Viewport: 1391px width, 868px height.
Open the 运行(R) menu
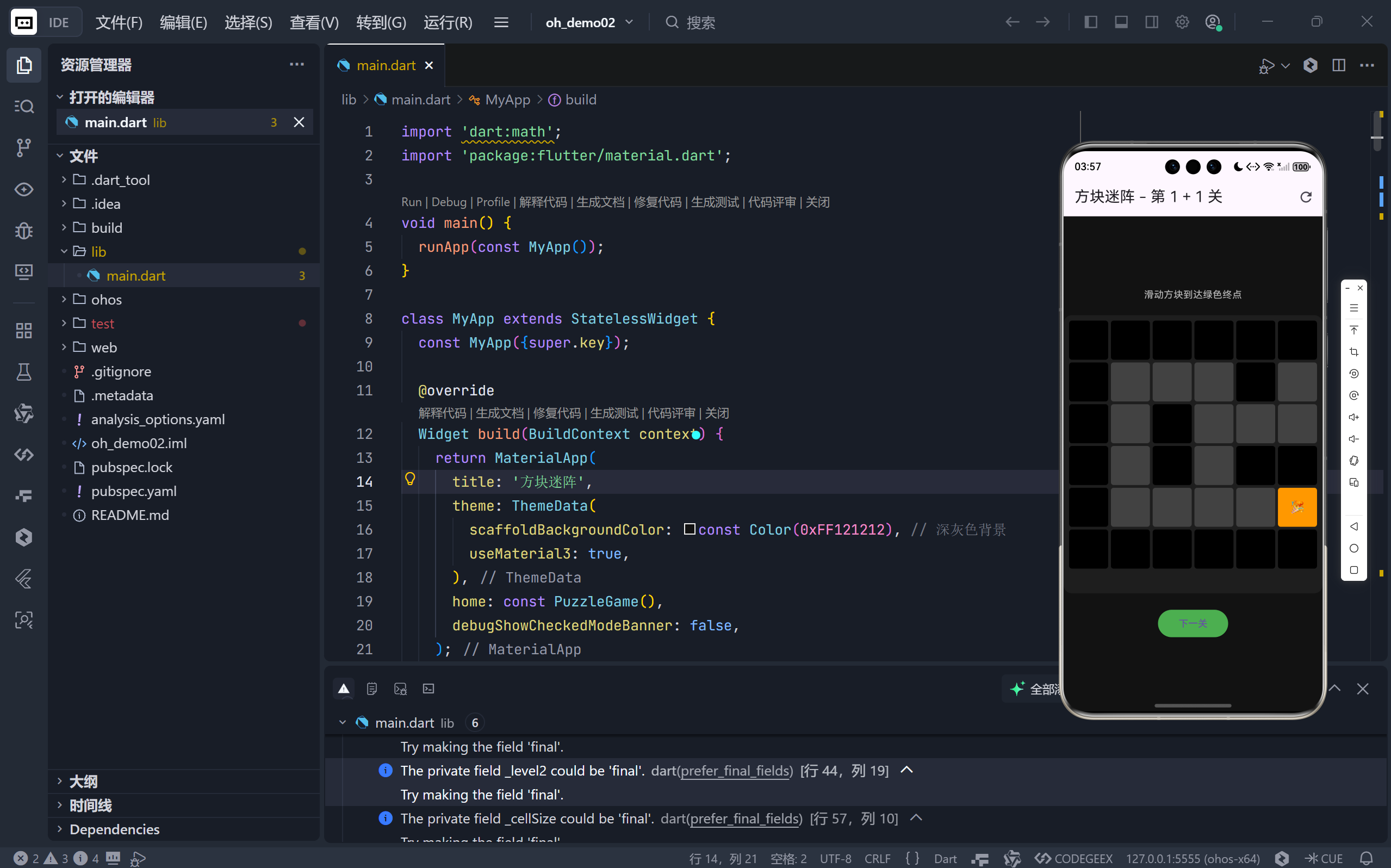(x=448, y=22)
